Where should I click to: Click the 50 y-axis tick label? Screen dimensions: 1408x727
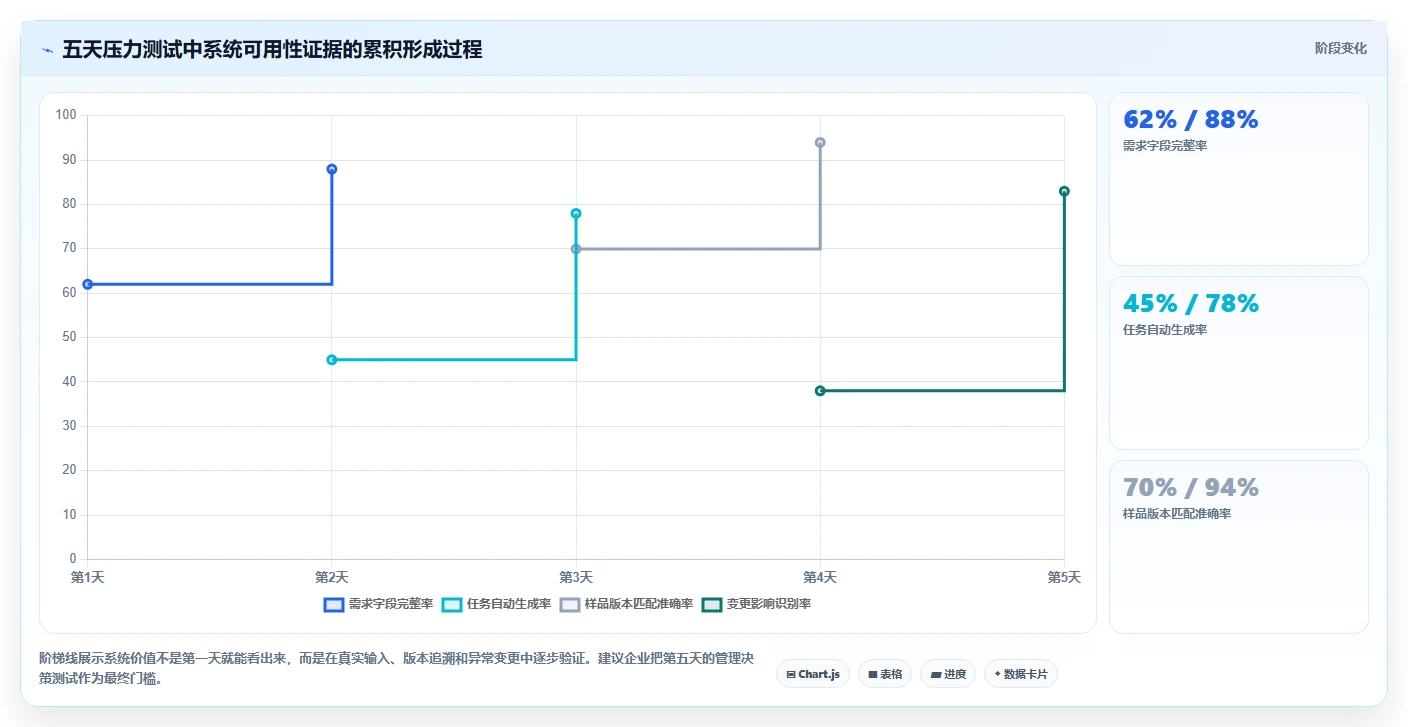69,337
